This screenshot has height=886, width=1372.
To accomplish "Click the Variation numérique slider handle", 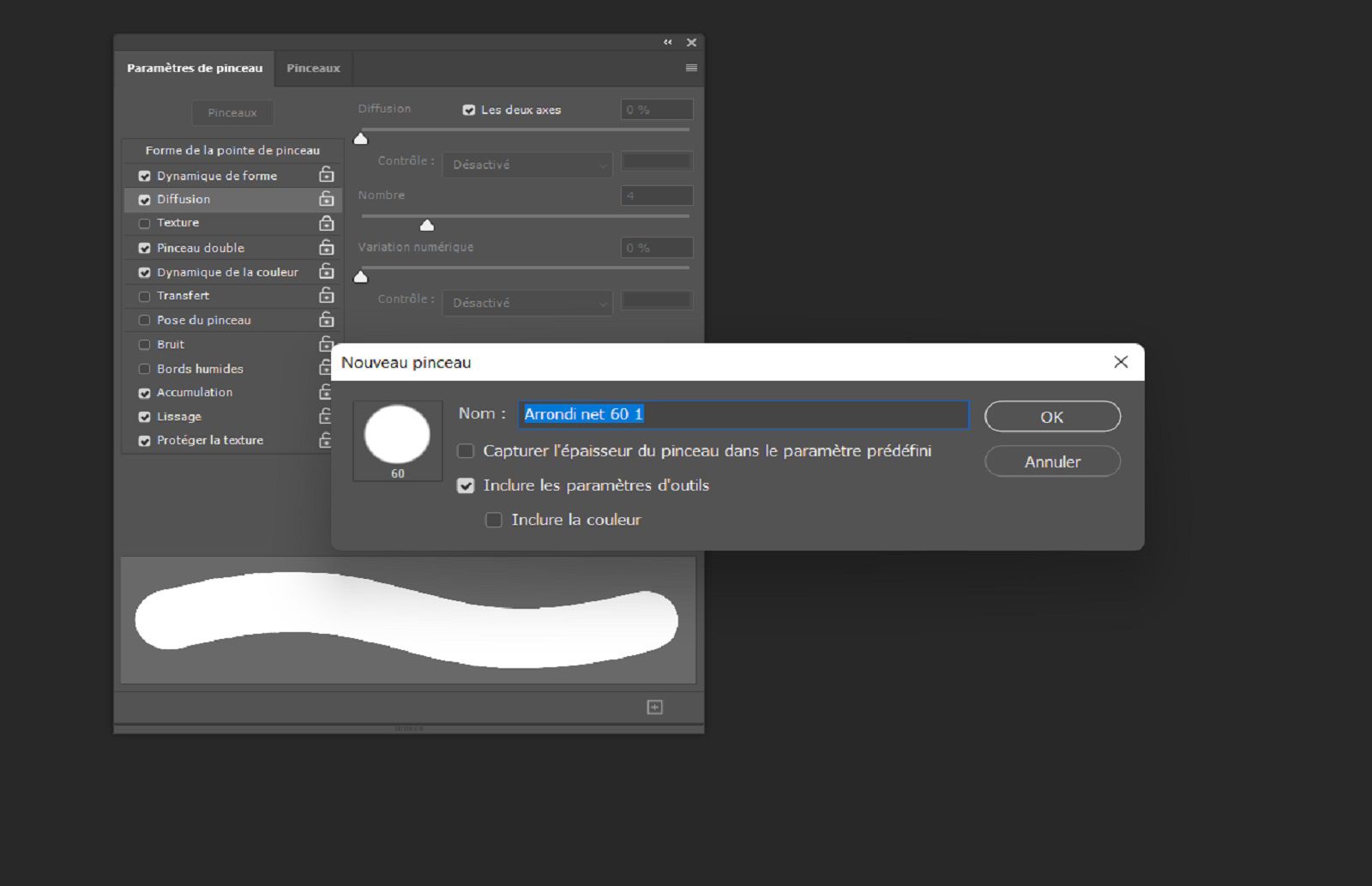I will coord(361,277).
